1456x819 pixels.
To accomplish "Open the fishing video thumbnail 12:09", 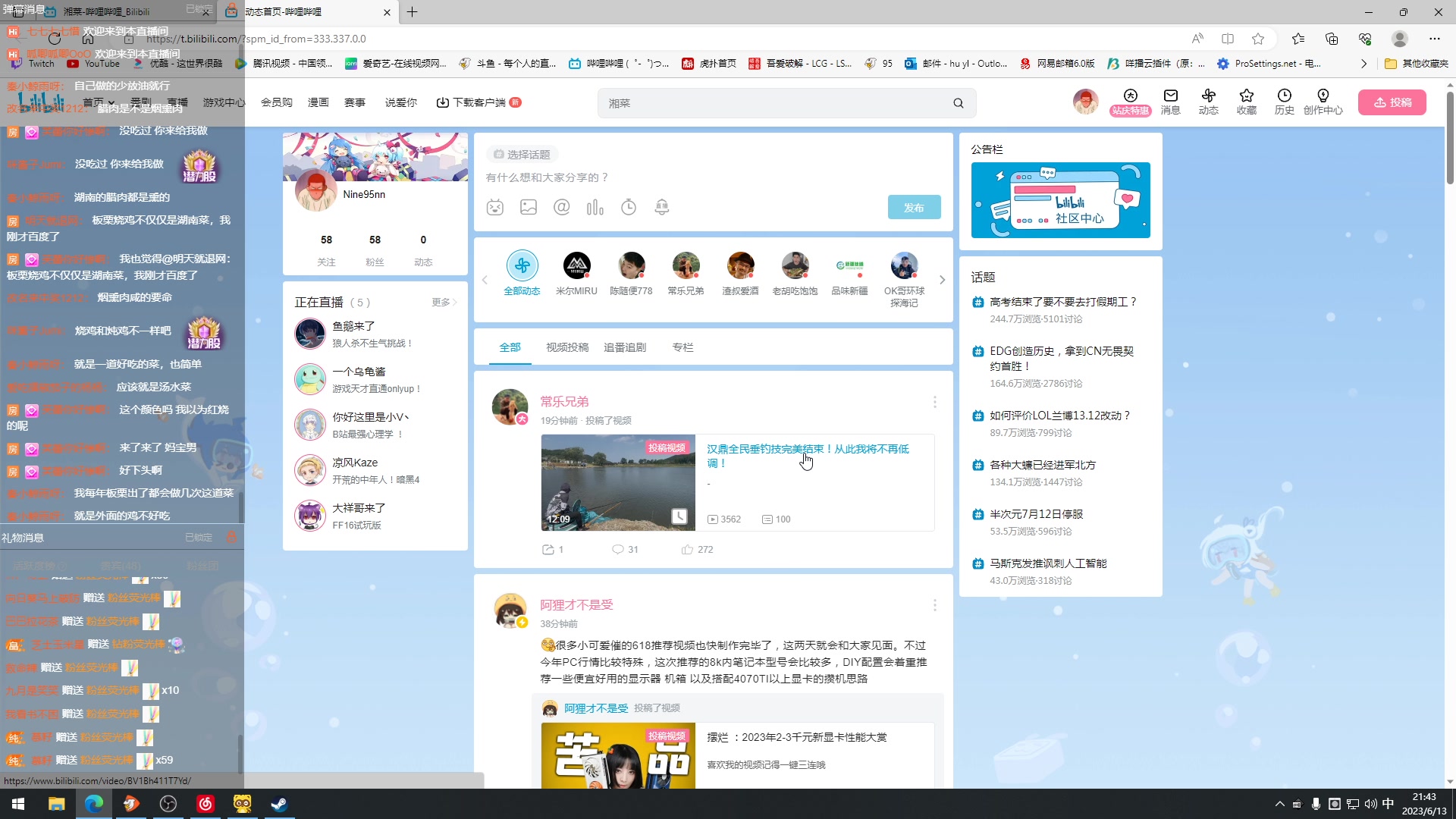I will [x=618, y=482].
